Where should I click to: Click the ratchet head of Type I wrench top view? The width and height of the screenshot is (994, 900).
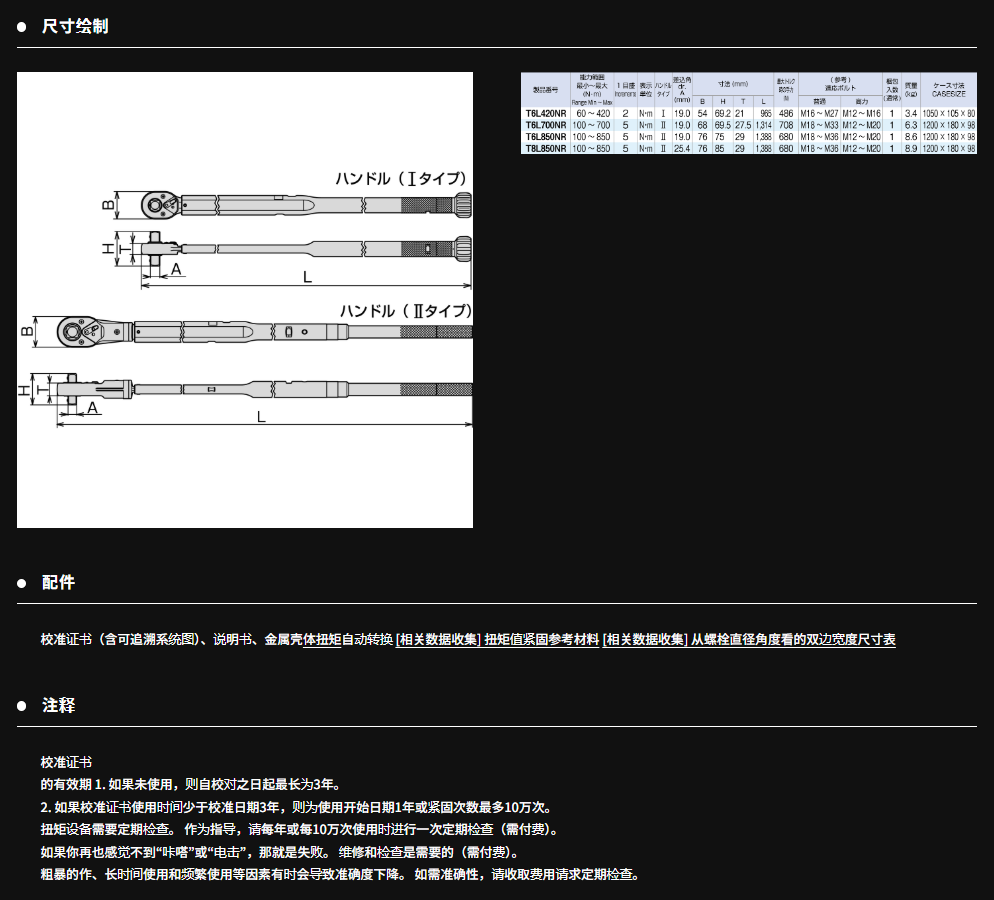click(x=156, y=205)
